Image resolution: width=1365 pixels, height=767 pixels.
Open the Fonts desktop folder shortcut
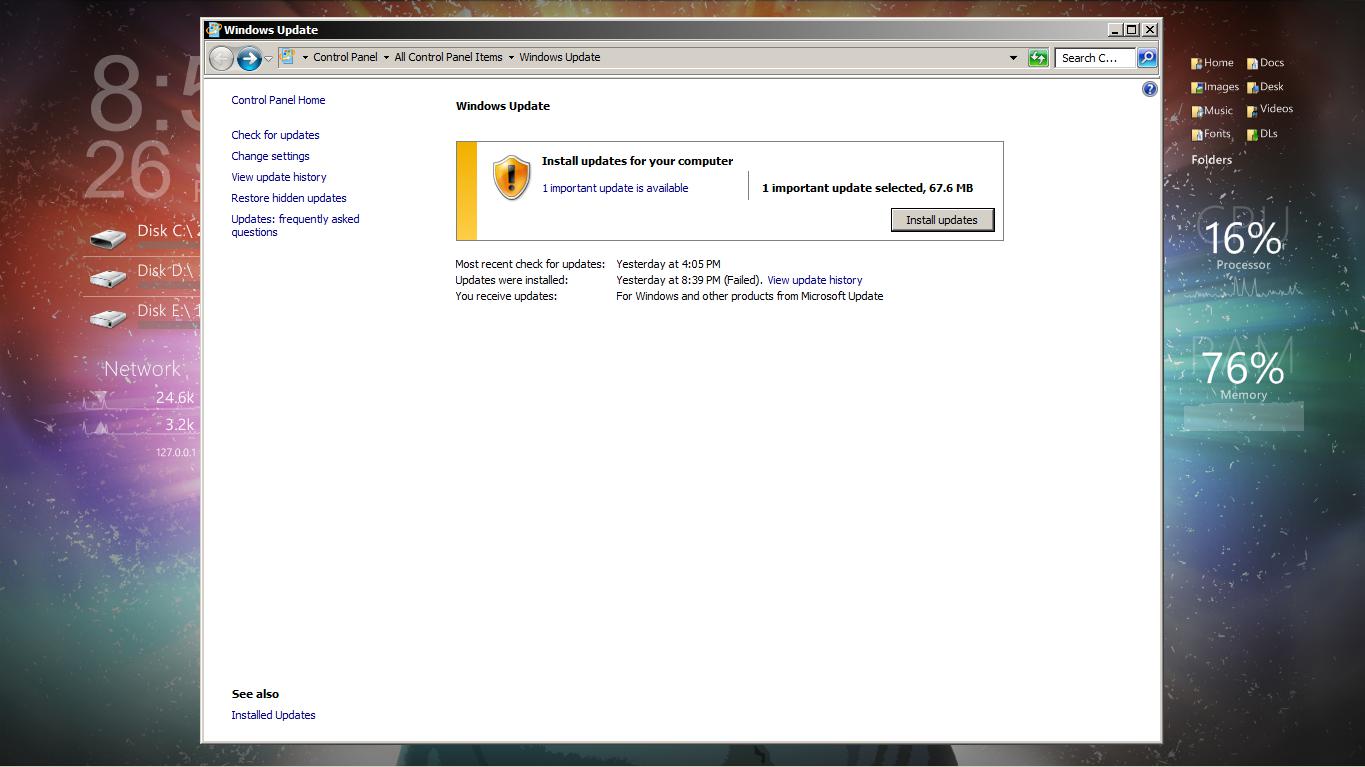[1211, 134]
